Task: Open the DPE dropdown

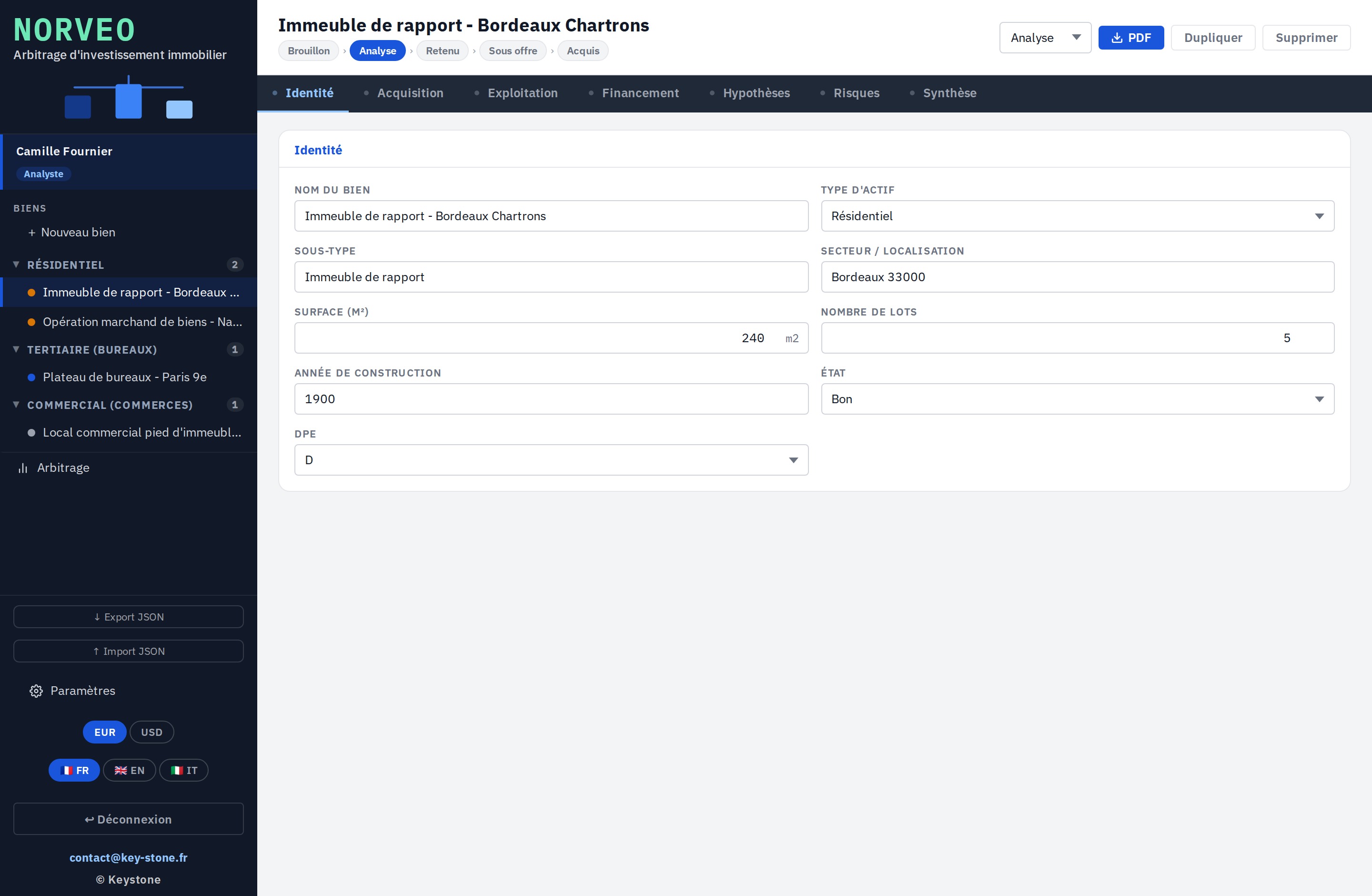Action: coord(551,459)
